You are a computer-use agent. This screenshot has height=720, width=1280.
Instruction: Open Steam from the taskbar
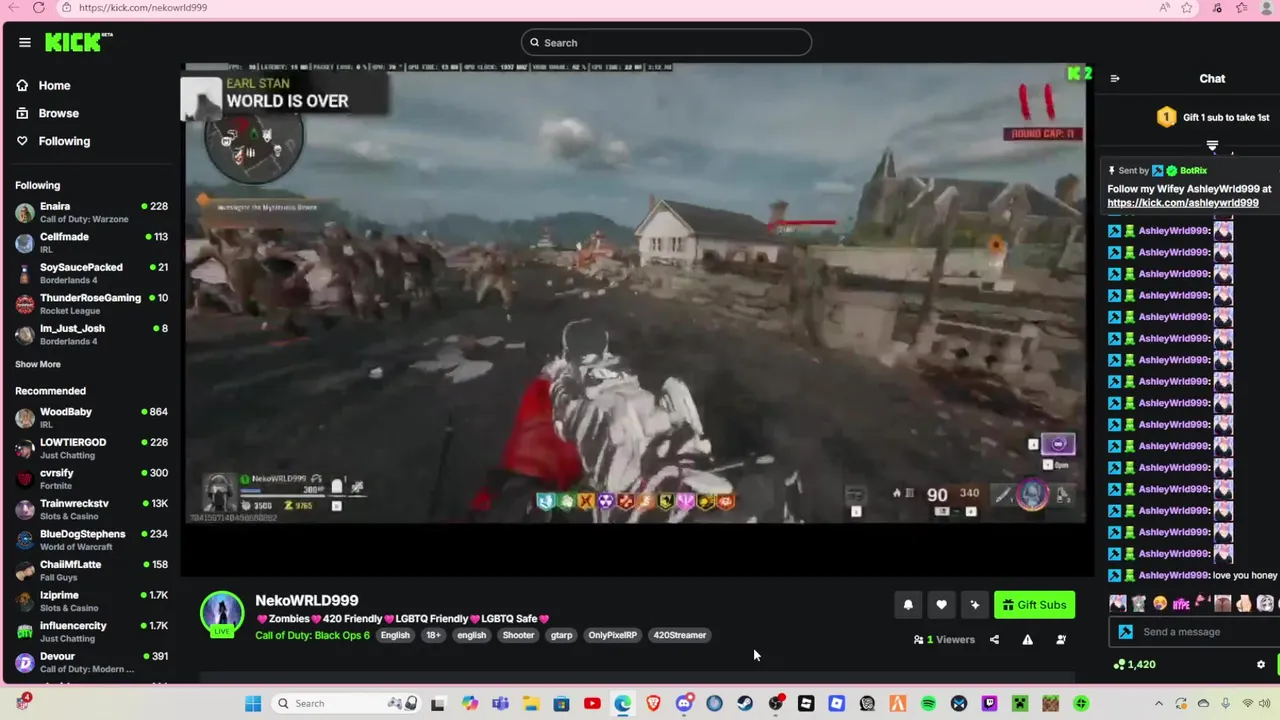click(745, 703)
